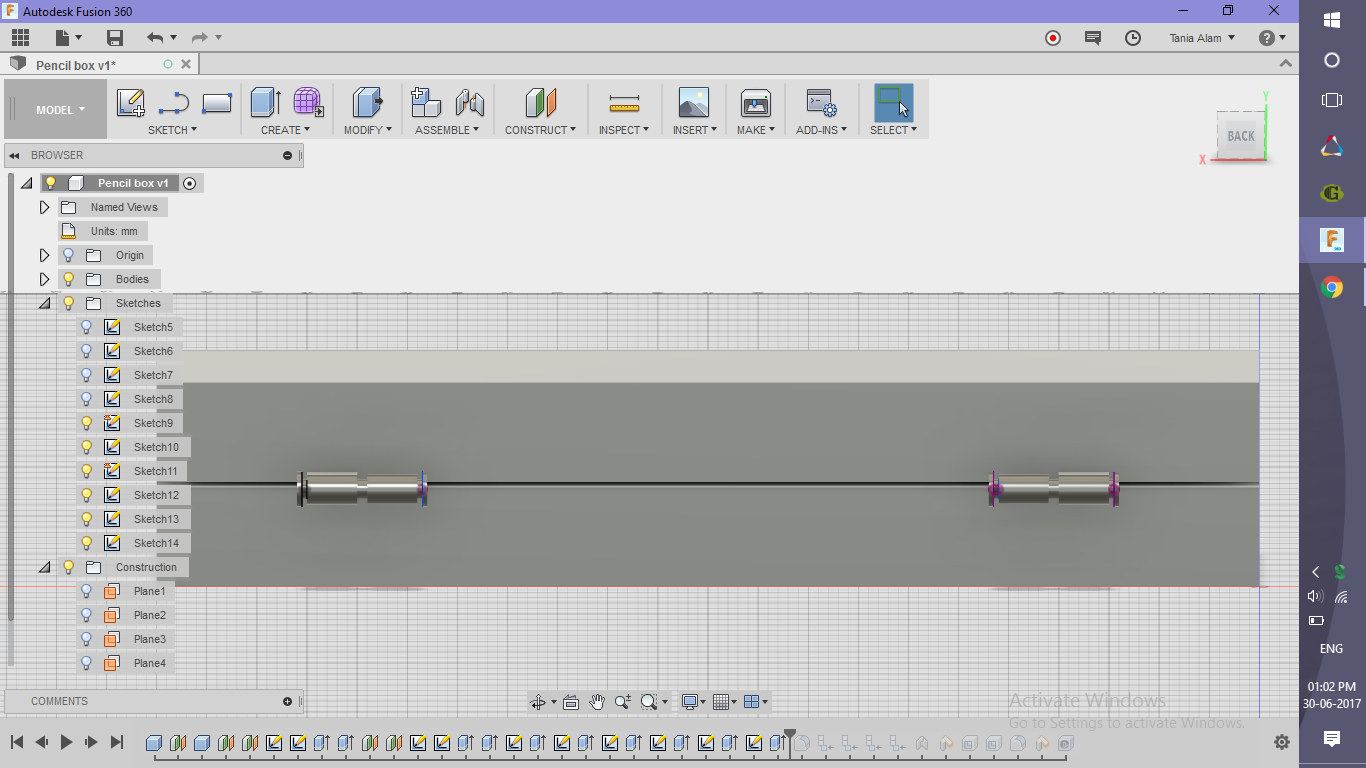Click the BACK face of view cube
The width and height of the screenshot is (1366, 768).
pos(1241,136)
